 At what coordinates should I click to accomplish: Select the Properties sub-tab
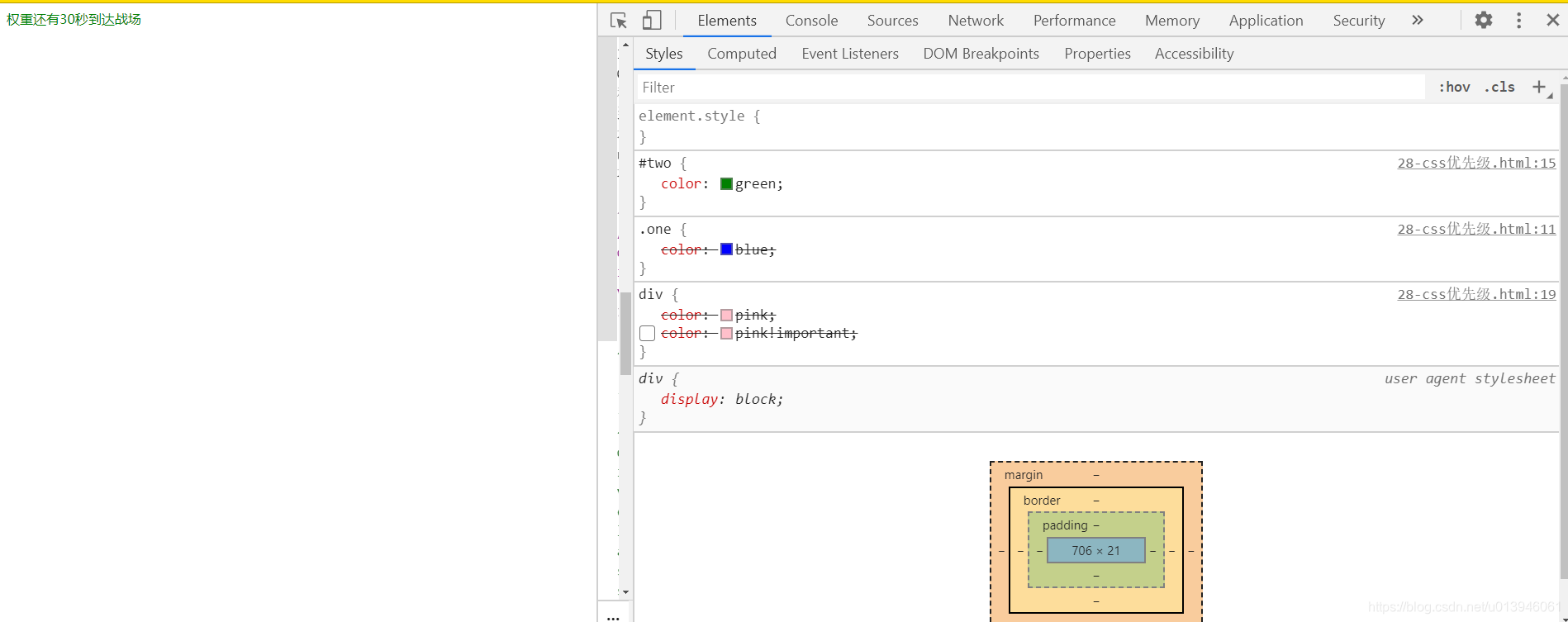[1097, 54]
